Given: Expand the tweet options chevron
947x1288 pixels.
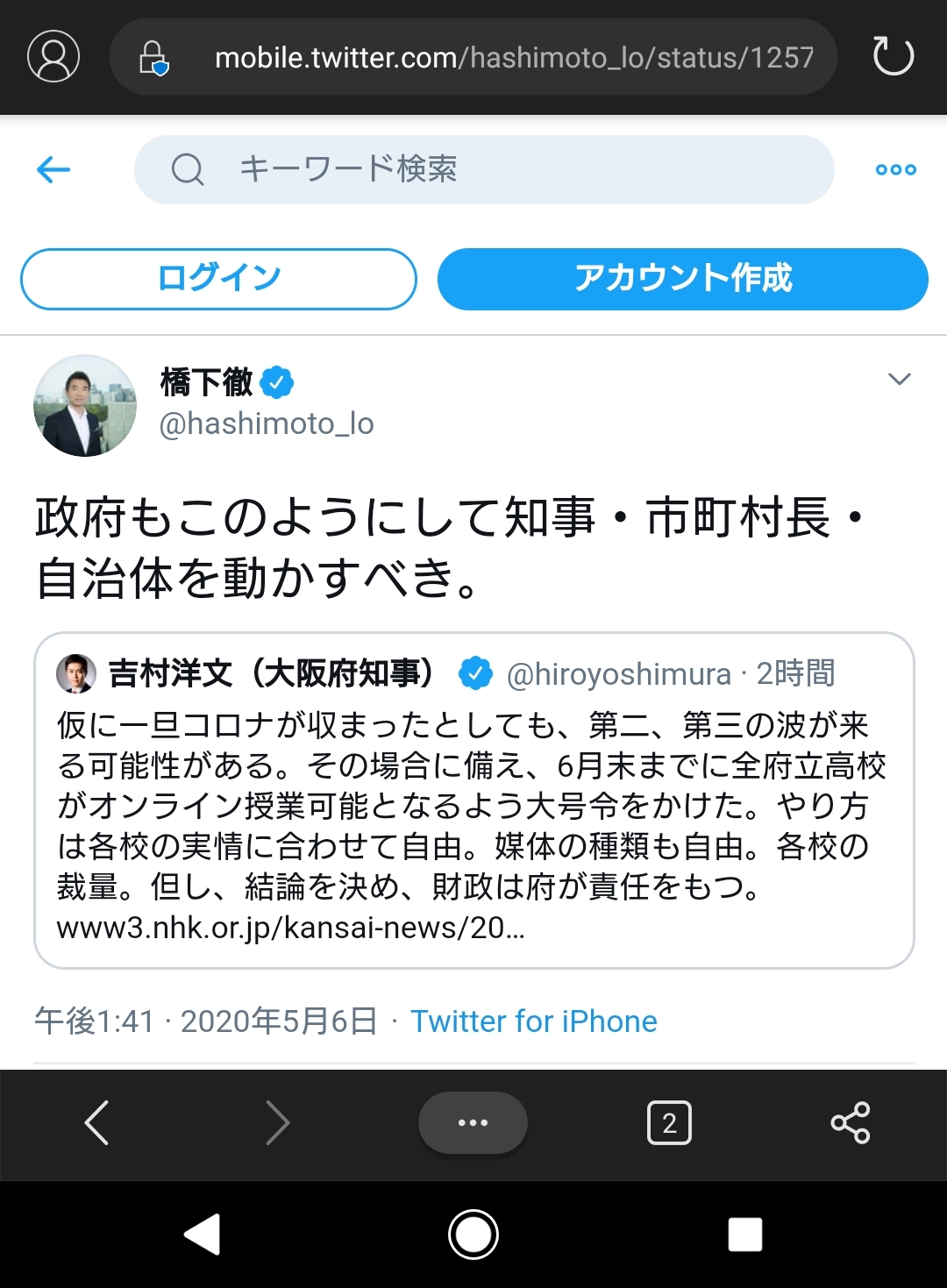Looking at the screenshot, I should point(899,379).
